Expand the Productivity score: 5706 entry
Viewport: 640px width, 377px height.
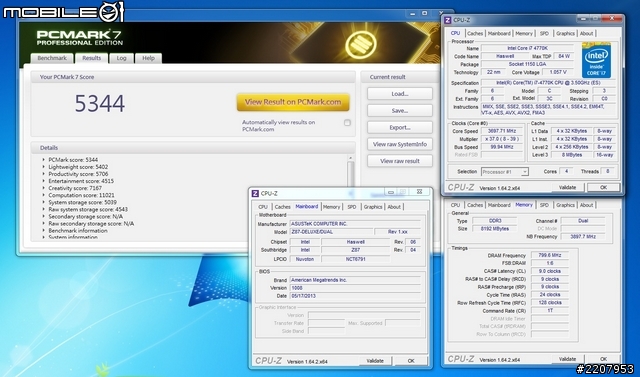click(x=44, y=174)
